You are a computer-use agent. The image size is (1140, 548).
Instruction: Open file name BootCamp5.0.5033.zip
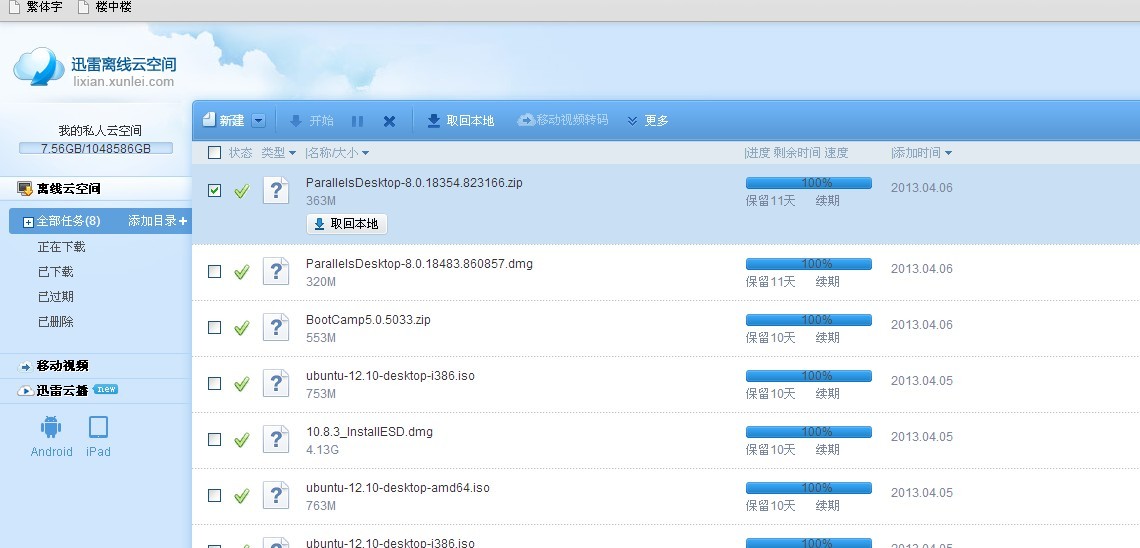click(x=368, y=320)
